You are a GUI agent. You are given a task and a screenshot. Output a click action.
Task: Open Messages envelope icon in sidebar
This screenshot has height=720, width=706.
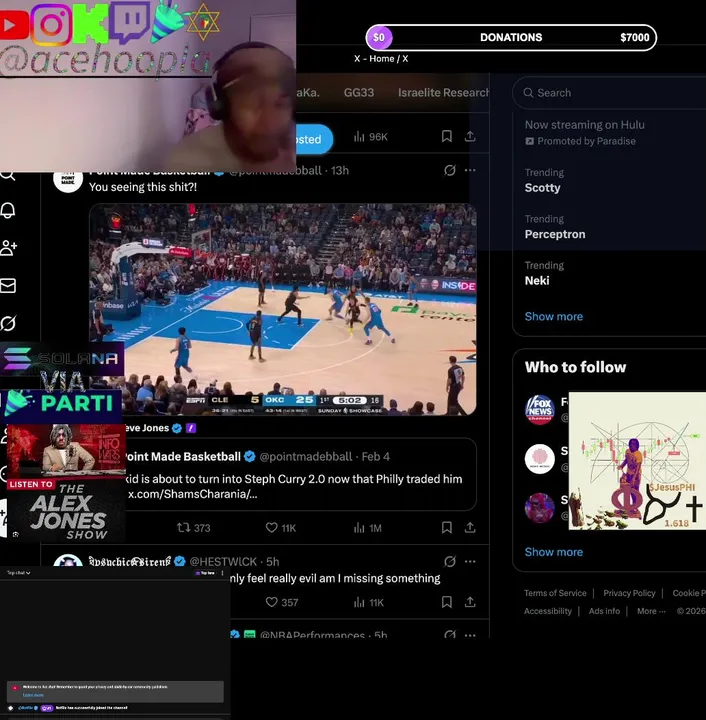[x=8, y=286]
